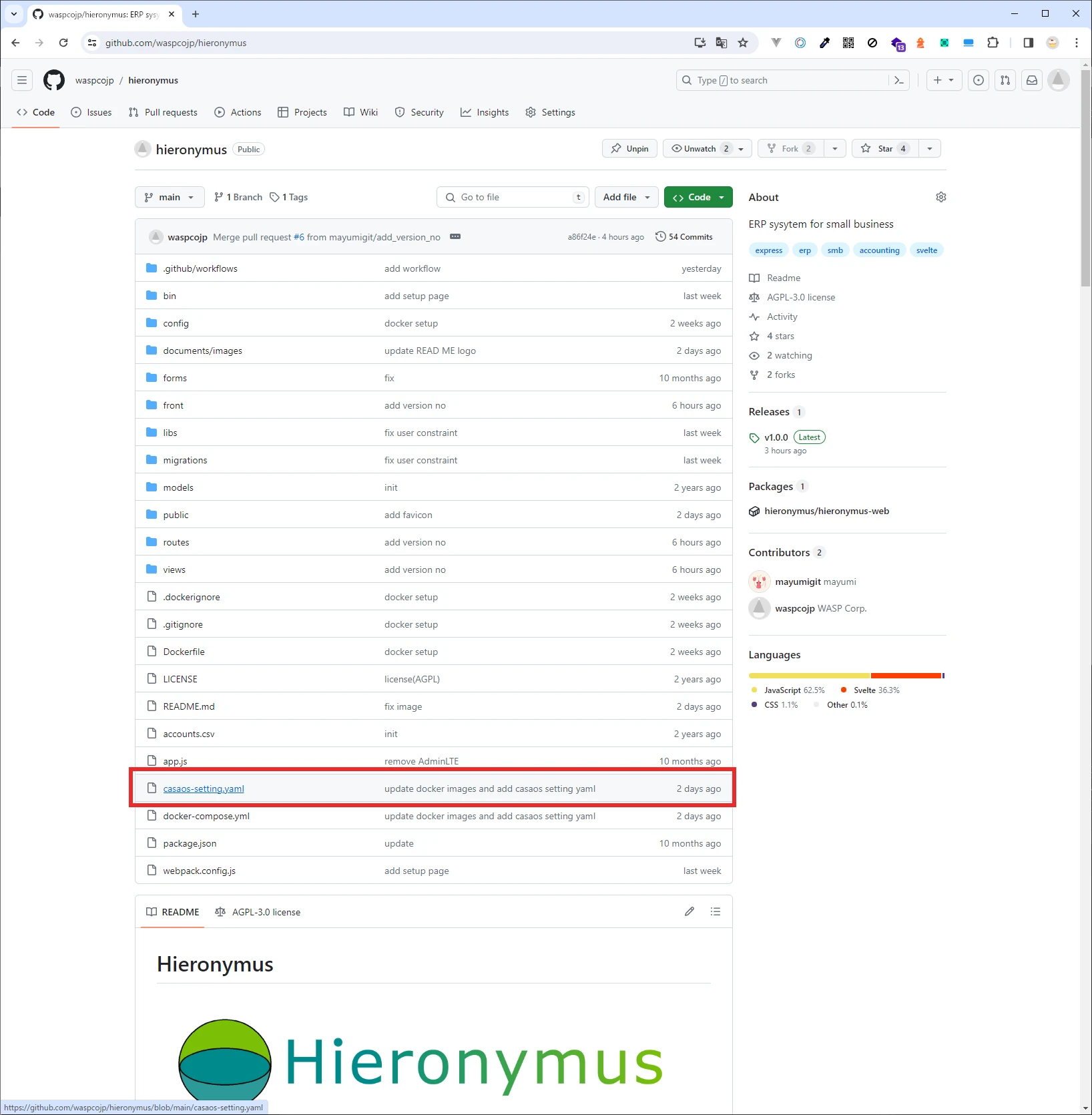Image resolution: width=1092 pixels, height=1115 pixels.
Task: Open the Wiki tab
Action: pyautogui.click(x=360, y=112)
